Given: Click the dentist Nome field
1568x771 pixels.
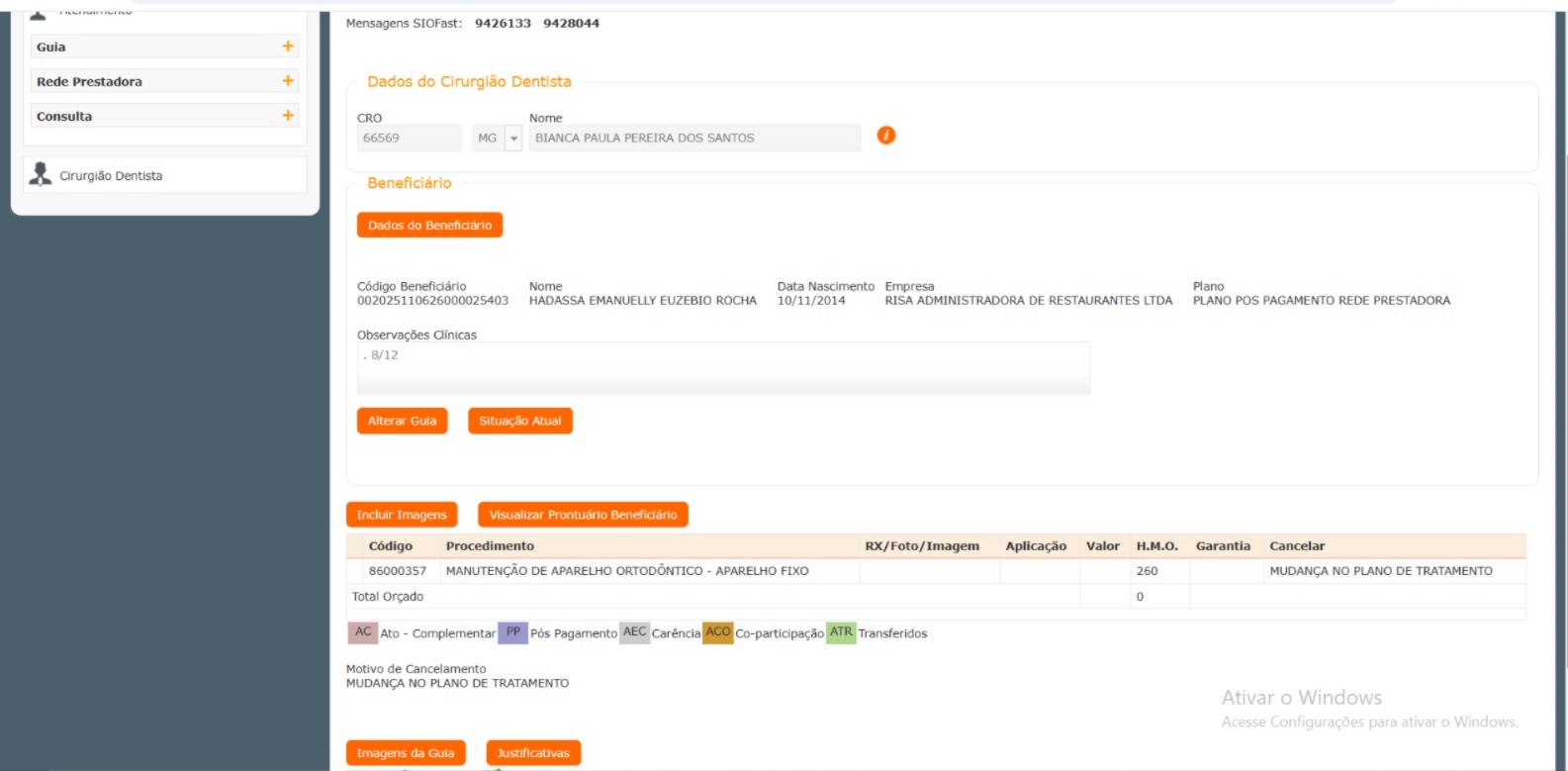Looking at the screenshot, I should tap(694, 139).
